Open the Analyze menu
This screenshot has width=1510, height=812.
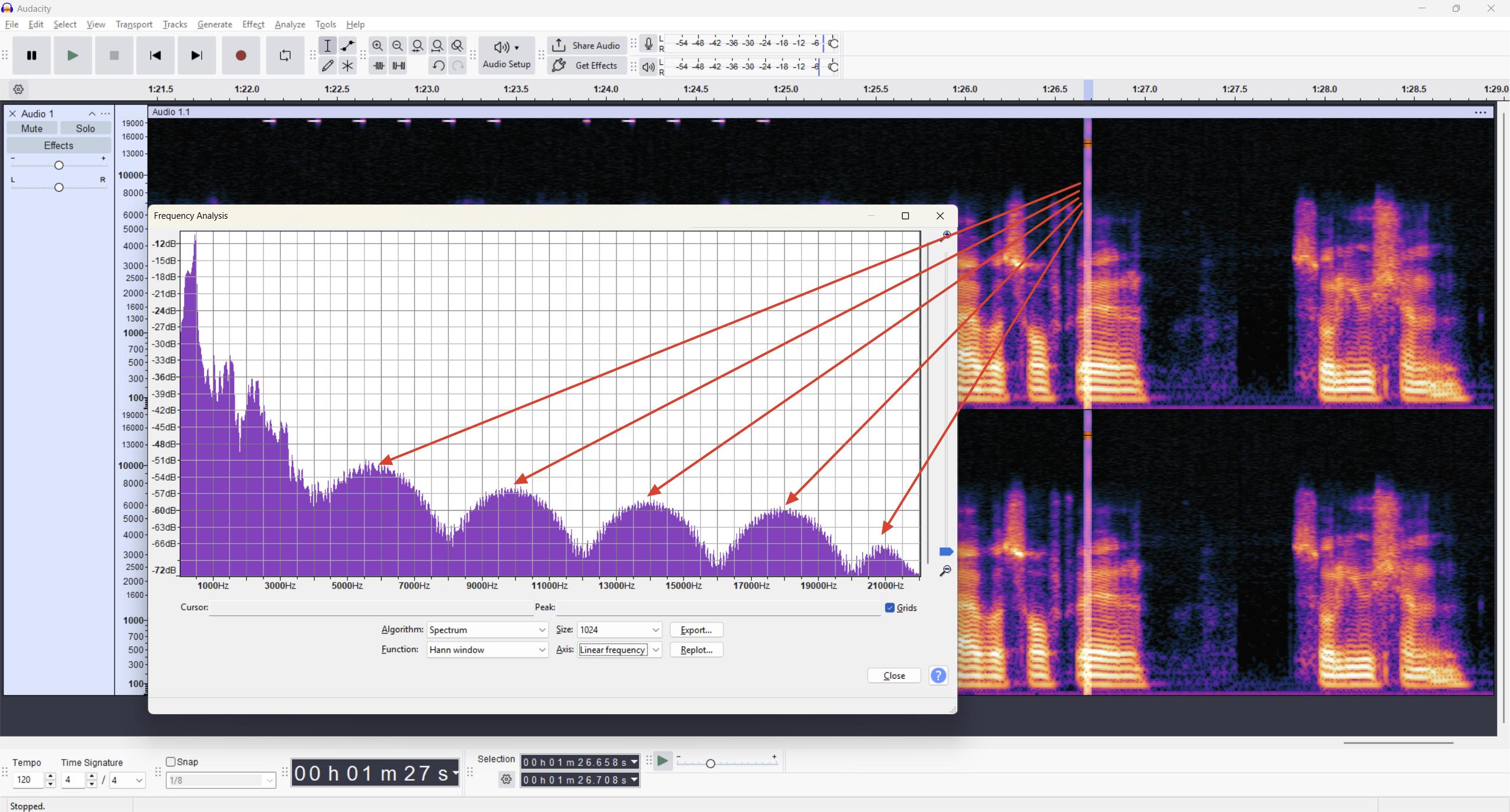tap(289, 24)
